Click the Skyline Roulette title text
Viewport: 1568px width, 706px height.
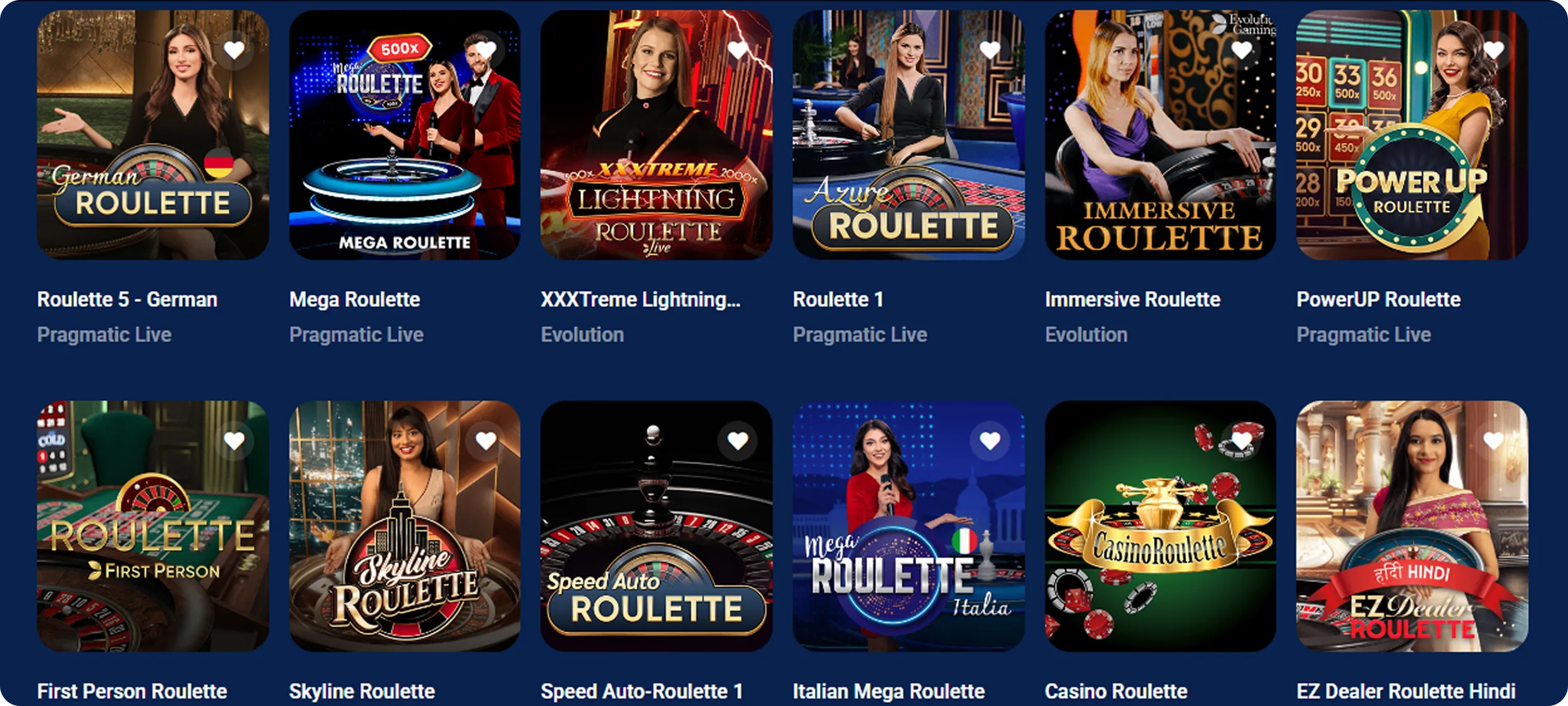point(362,691)
